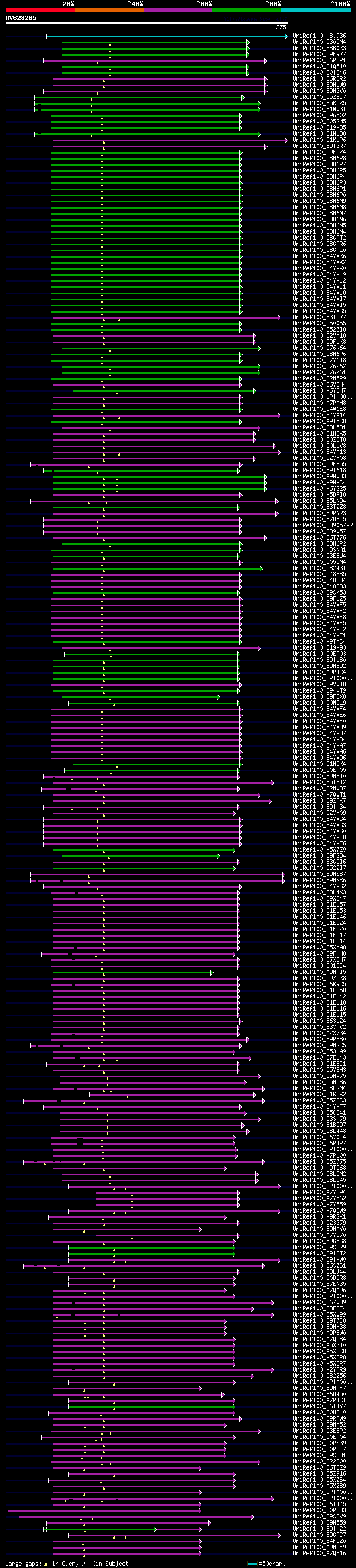Click the white query sequence bar

click(147, 22)
